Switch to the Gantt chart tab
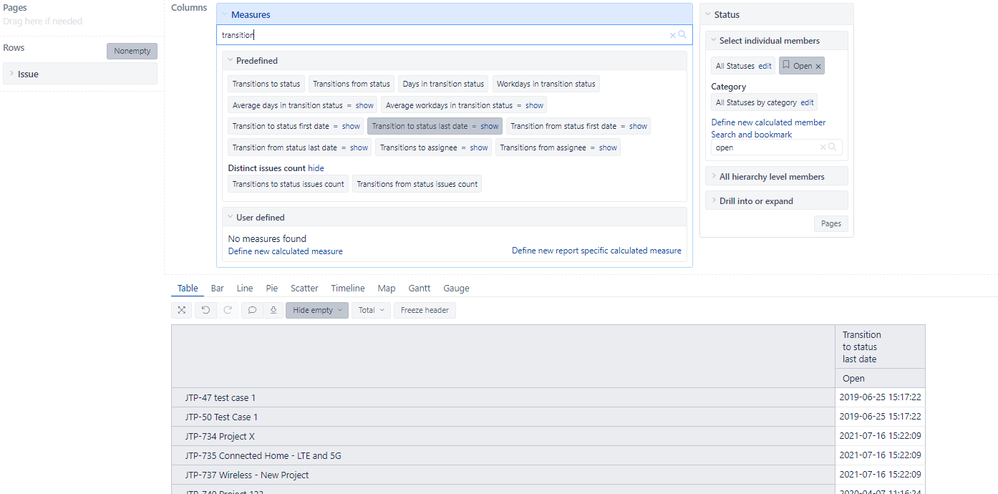The width and height of the screenshot is (998, 494). pyautogui.click(x=419, y=288)
